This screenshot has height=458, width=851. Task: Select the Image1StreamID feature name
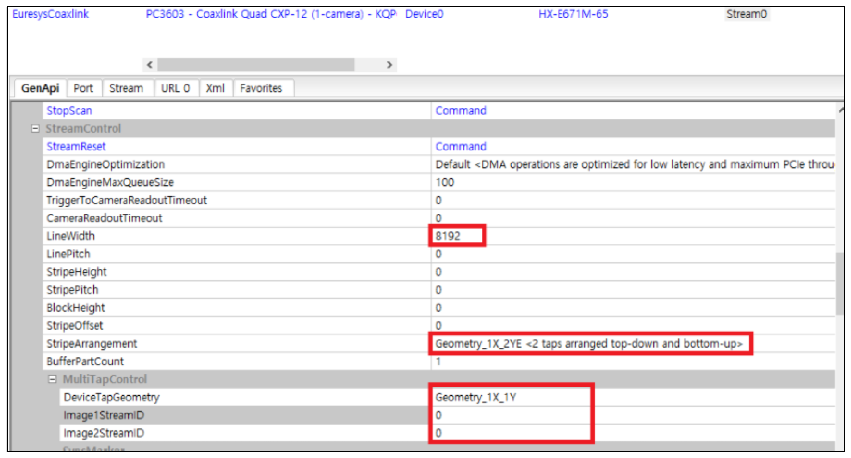point(104,415)
